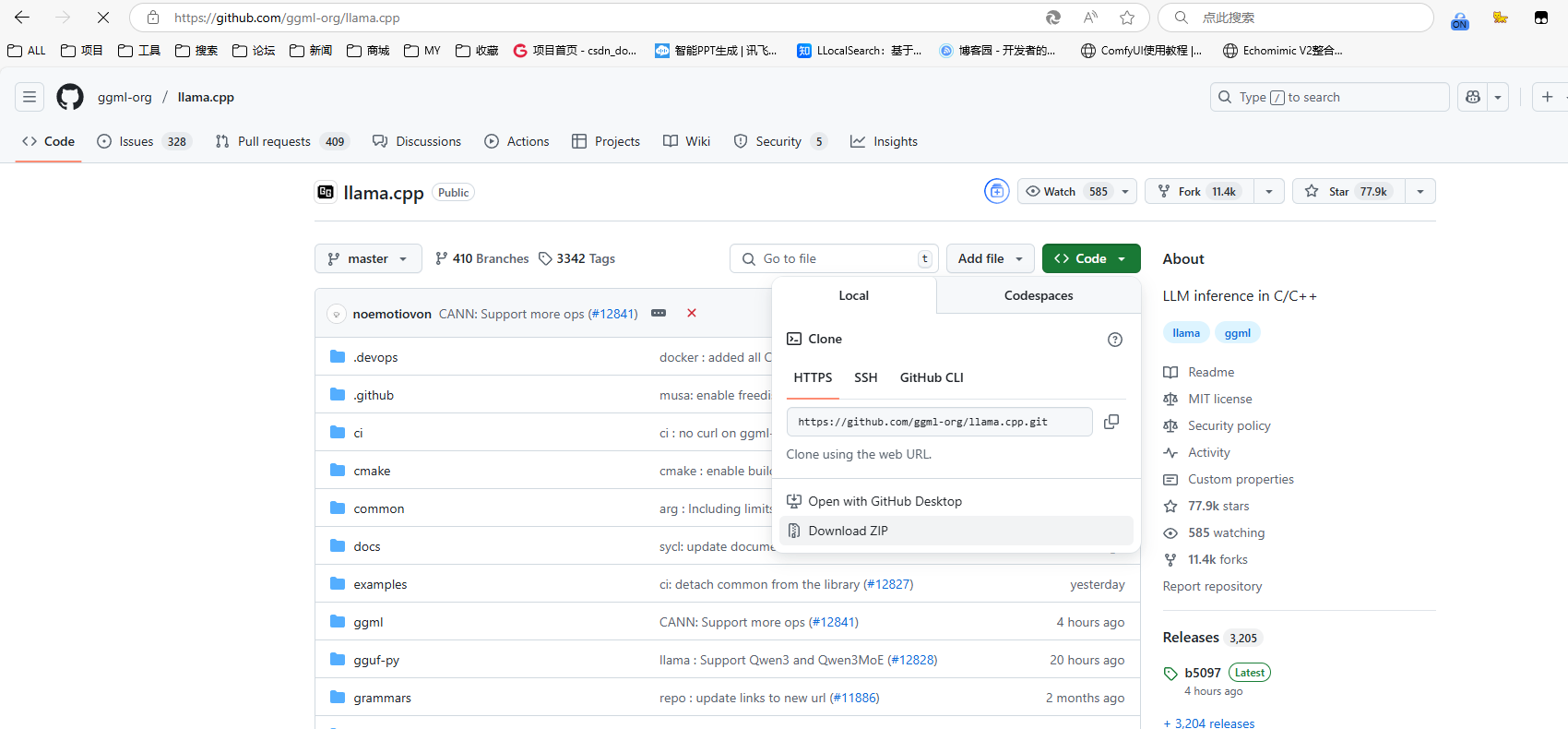Open the Copilot icon button
Image resolution: width=1568 pixels, height=729 pixels.
(1473, 97)
